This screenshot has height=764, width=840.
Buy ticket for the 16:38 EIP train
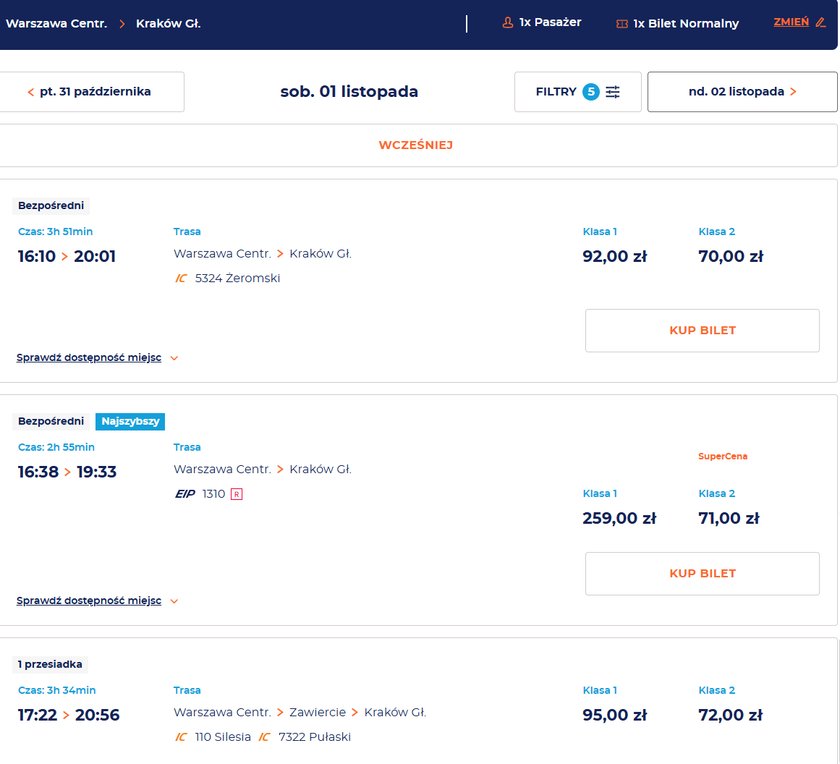(x=702, y=574)
